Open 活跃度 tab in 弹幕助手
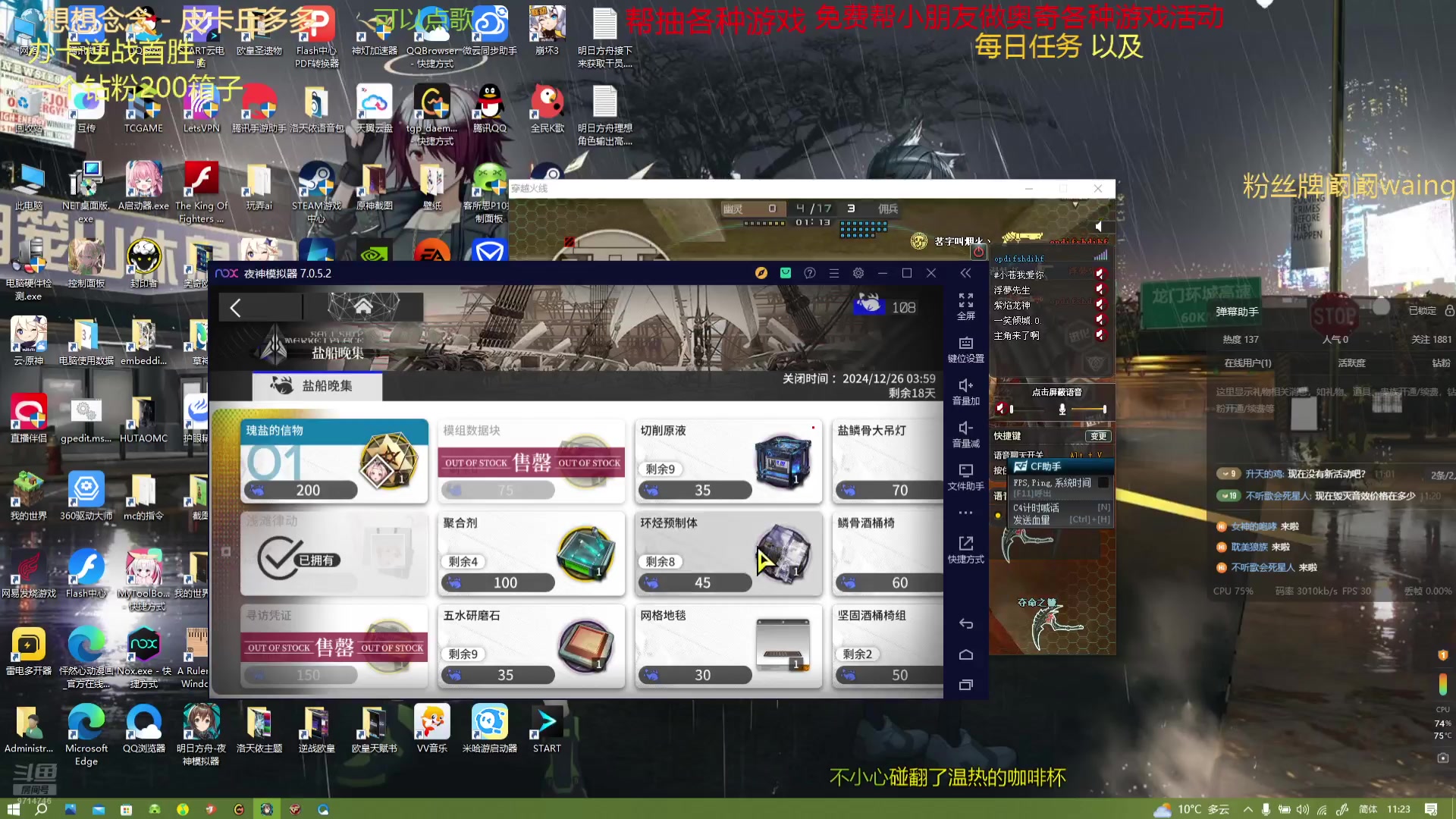 pyautogui.click(x=1351, y=363)
